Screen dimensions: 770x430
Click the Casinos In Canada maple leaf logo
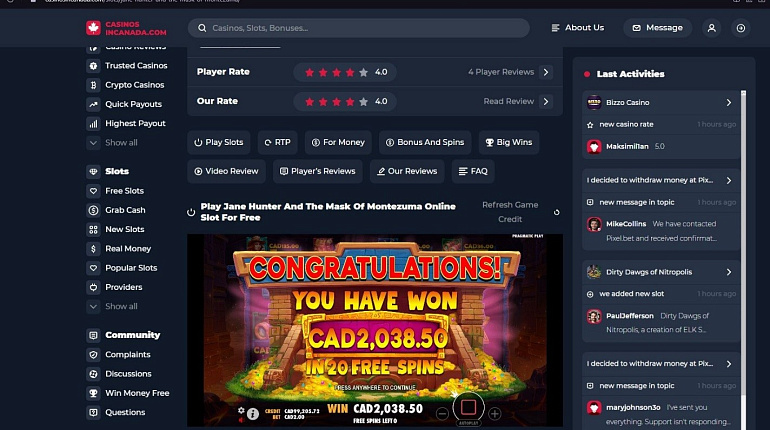point(93,28)
